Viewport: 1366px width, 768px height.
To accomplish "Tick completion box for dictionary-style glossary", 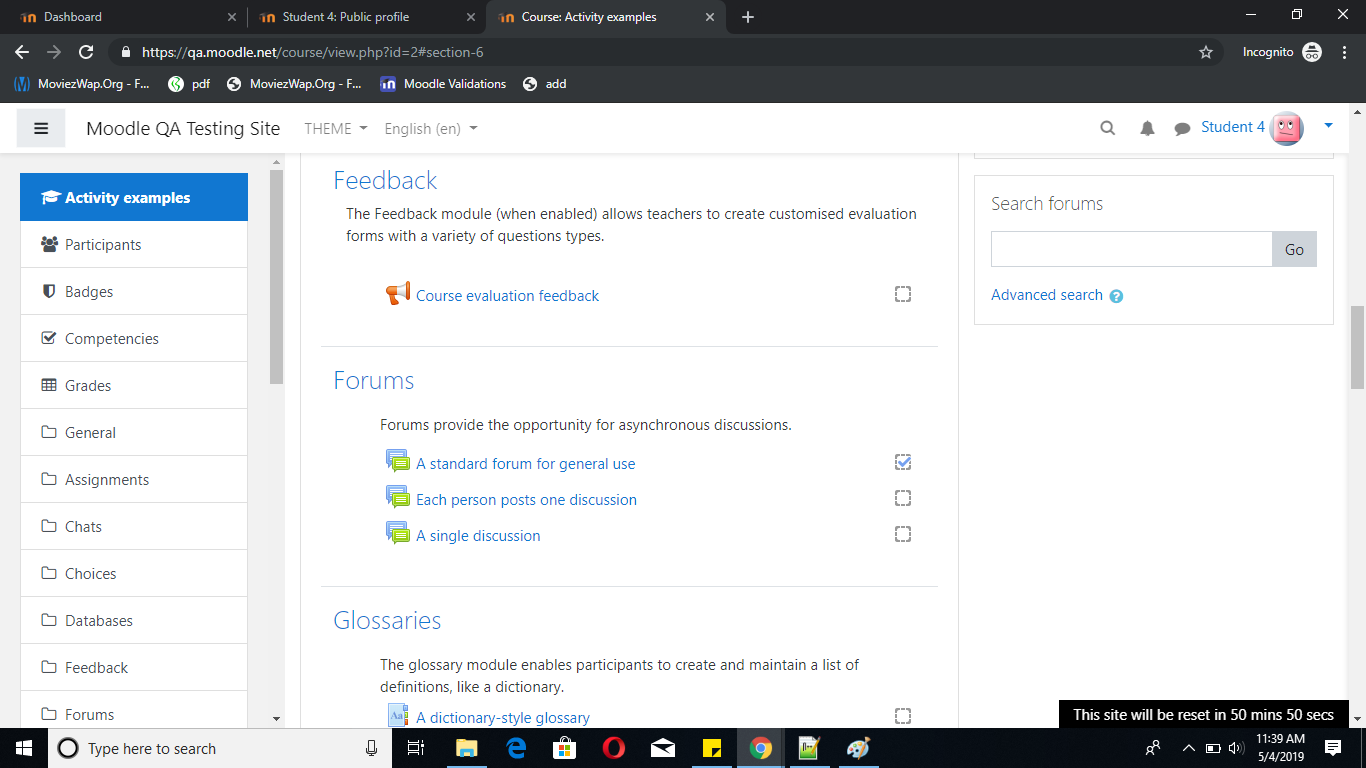I will coord(903,716).
